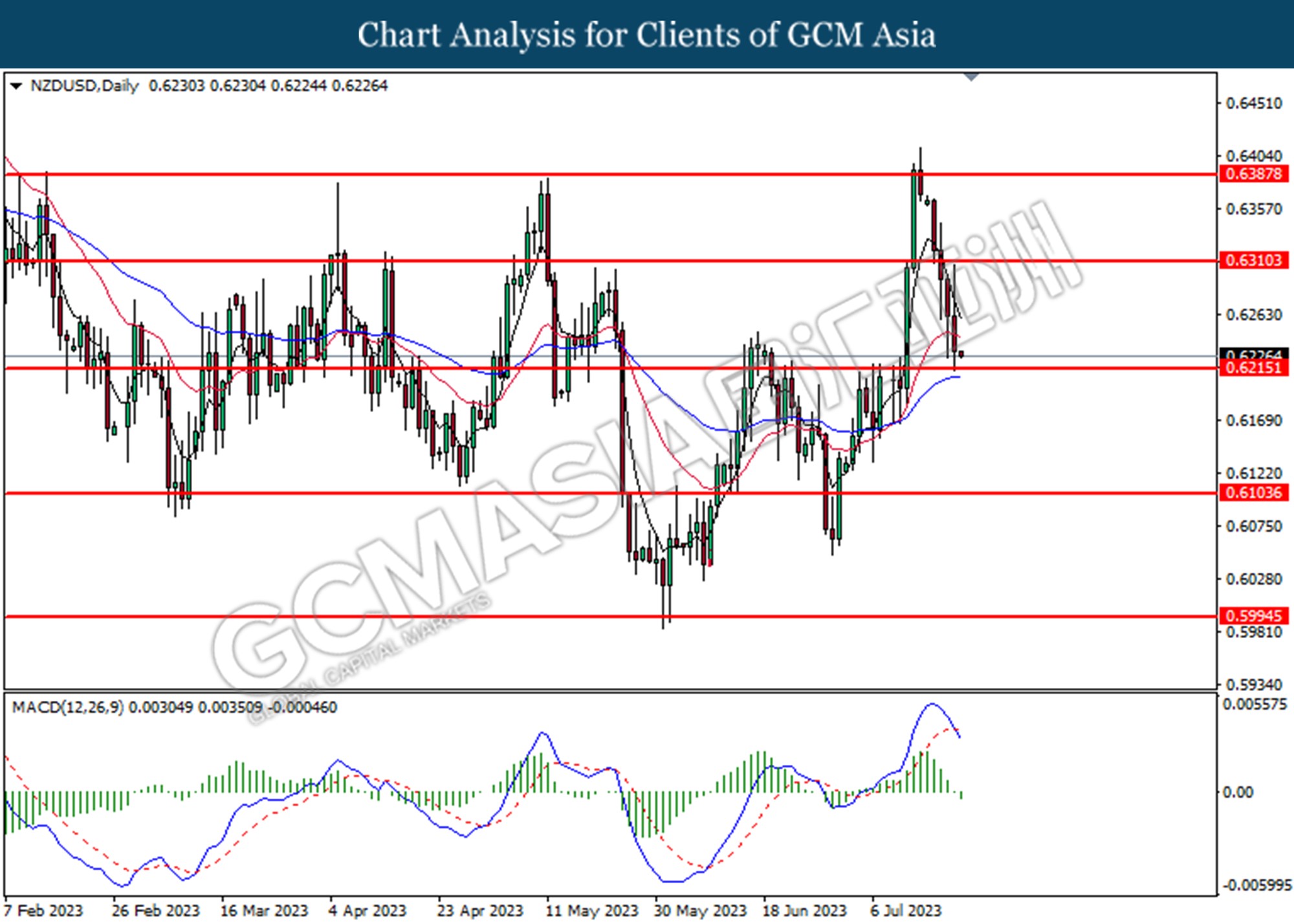This screenshot has width=1294, height=924.
Task: Click the 6 Jul 2023 date label
Action: [906, 910]
